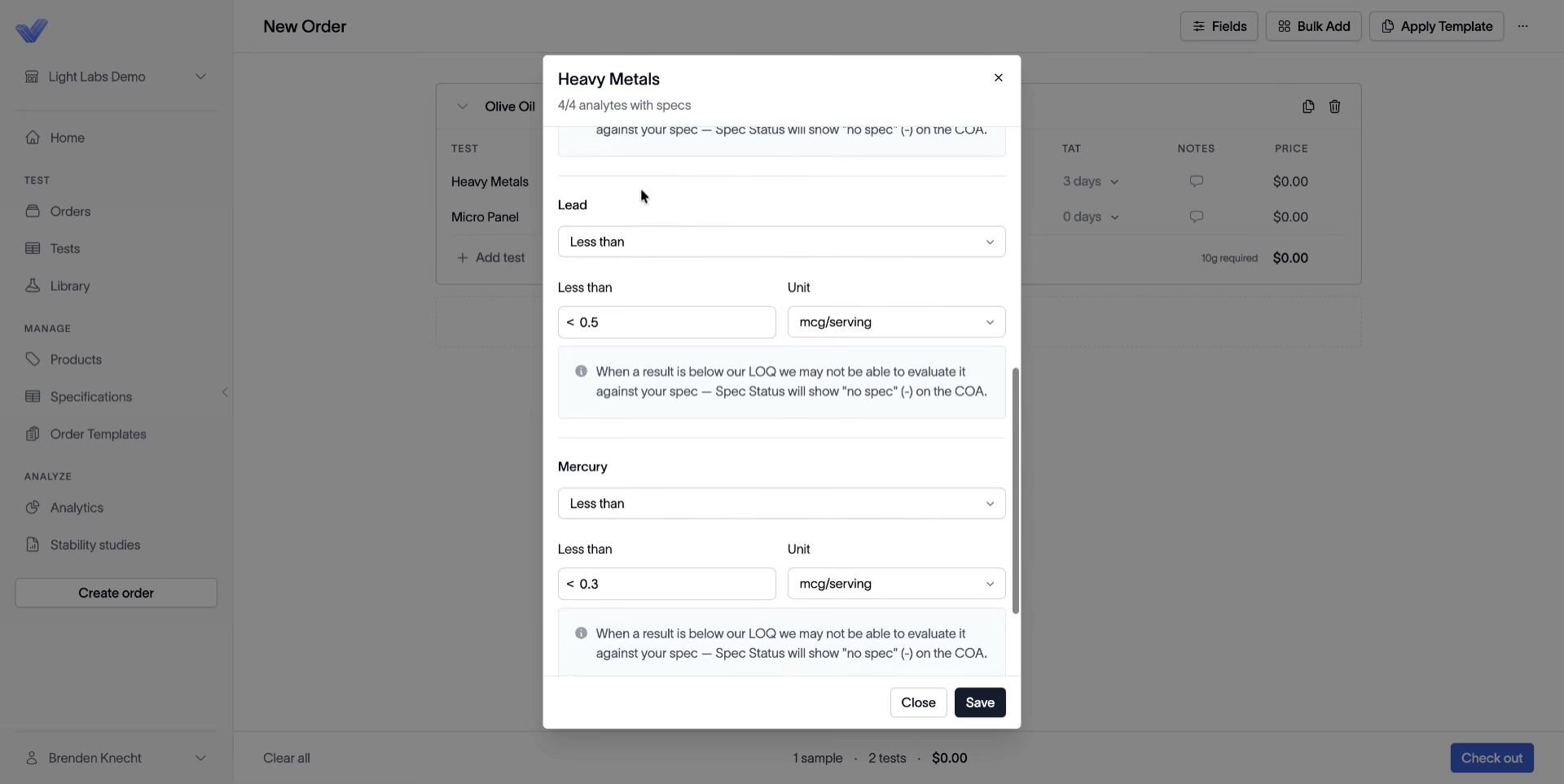Collapse the Olive Oil sample chevron
This screenshot has width=1564, height=784.
(462, 107)
